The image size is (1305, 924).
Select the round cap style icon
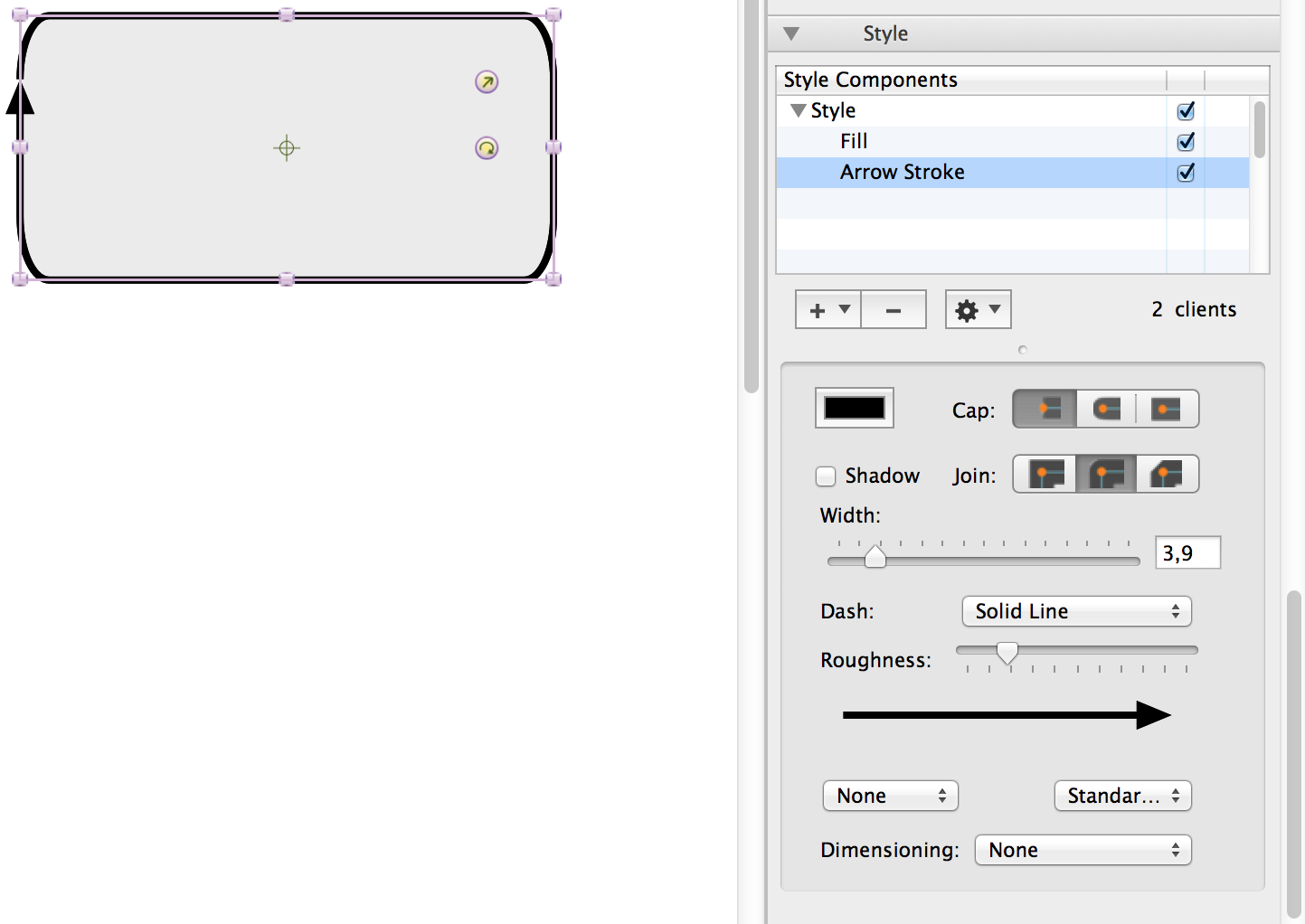1106,409
